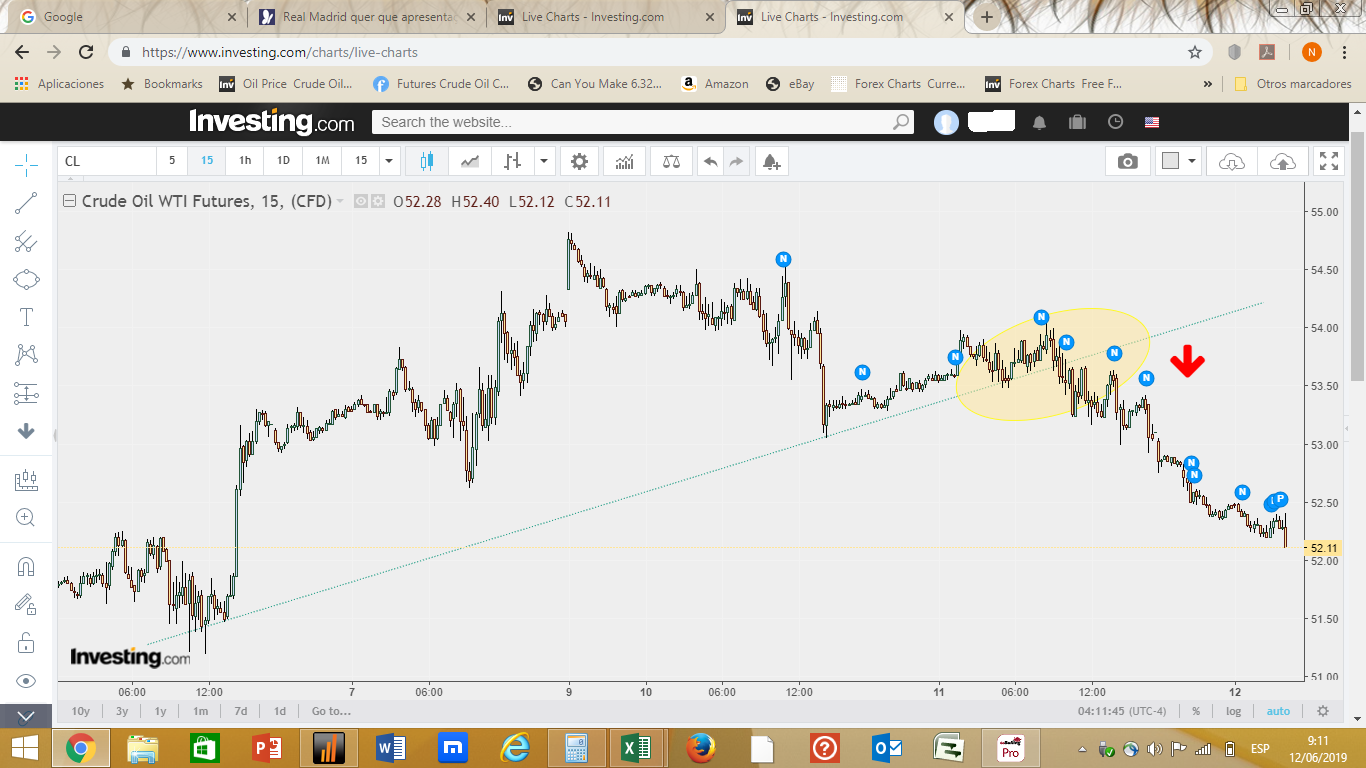1366x768 pixels.
Task: Bookmark this page with star icon
Action: 1194,52
